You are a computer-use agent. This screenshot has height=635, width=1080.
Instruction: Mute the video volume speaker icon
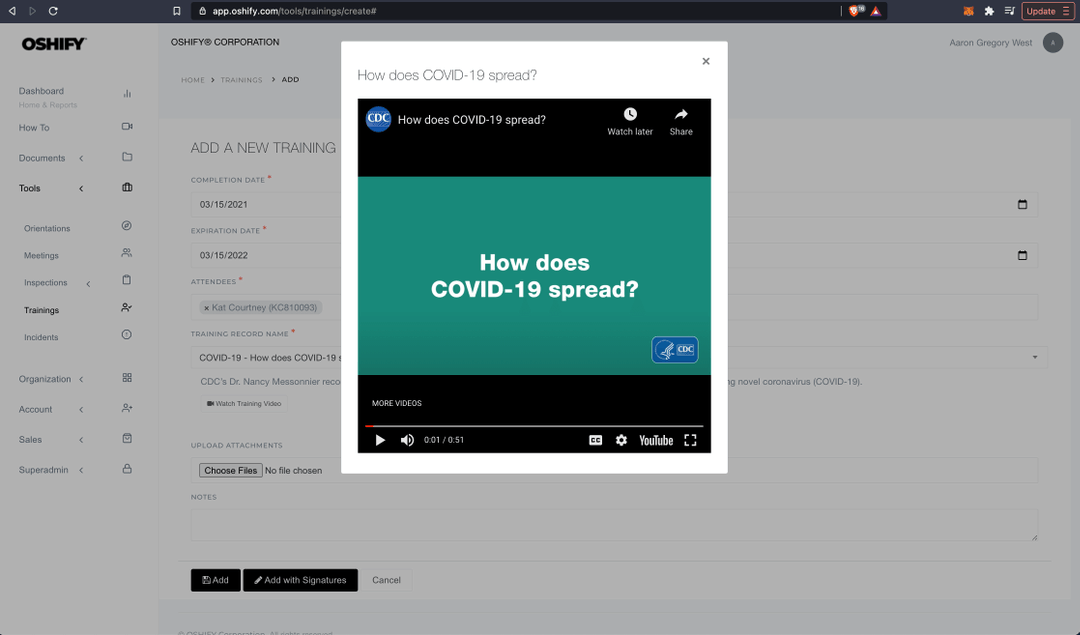tap(407, 440)
